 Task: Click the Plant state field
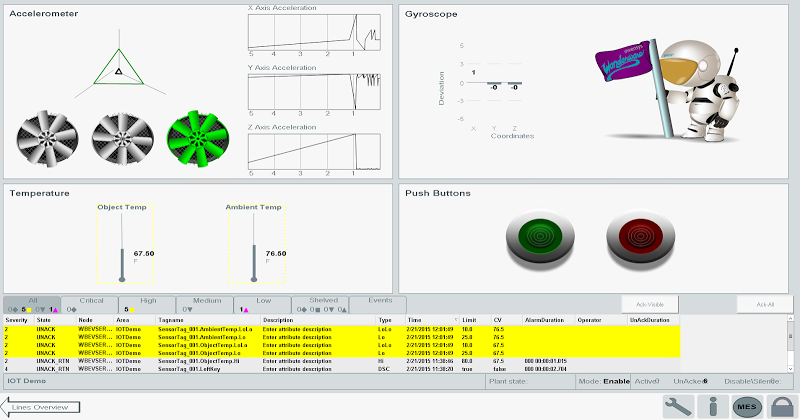(531, 381)
